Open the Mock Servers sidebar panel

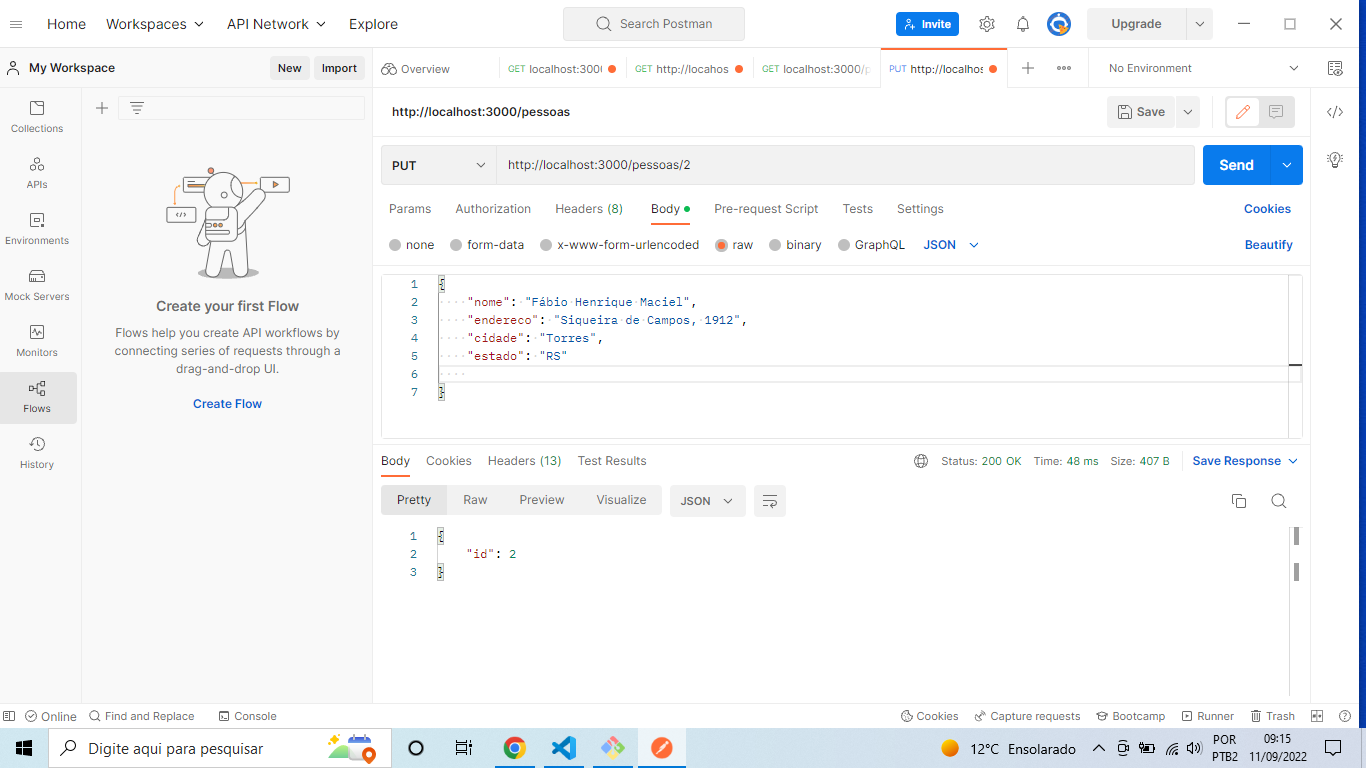(x=37, y=284)
